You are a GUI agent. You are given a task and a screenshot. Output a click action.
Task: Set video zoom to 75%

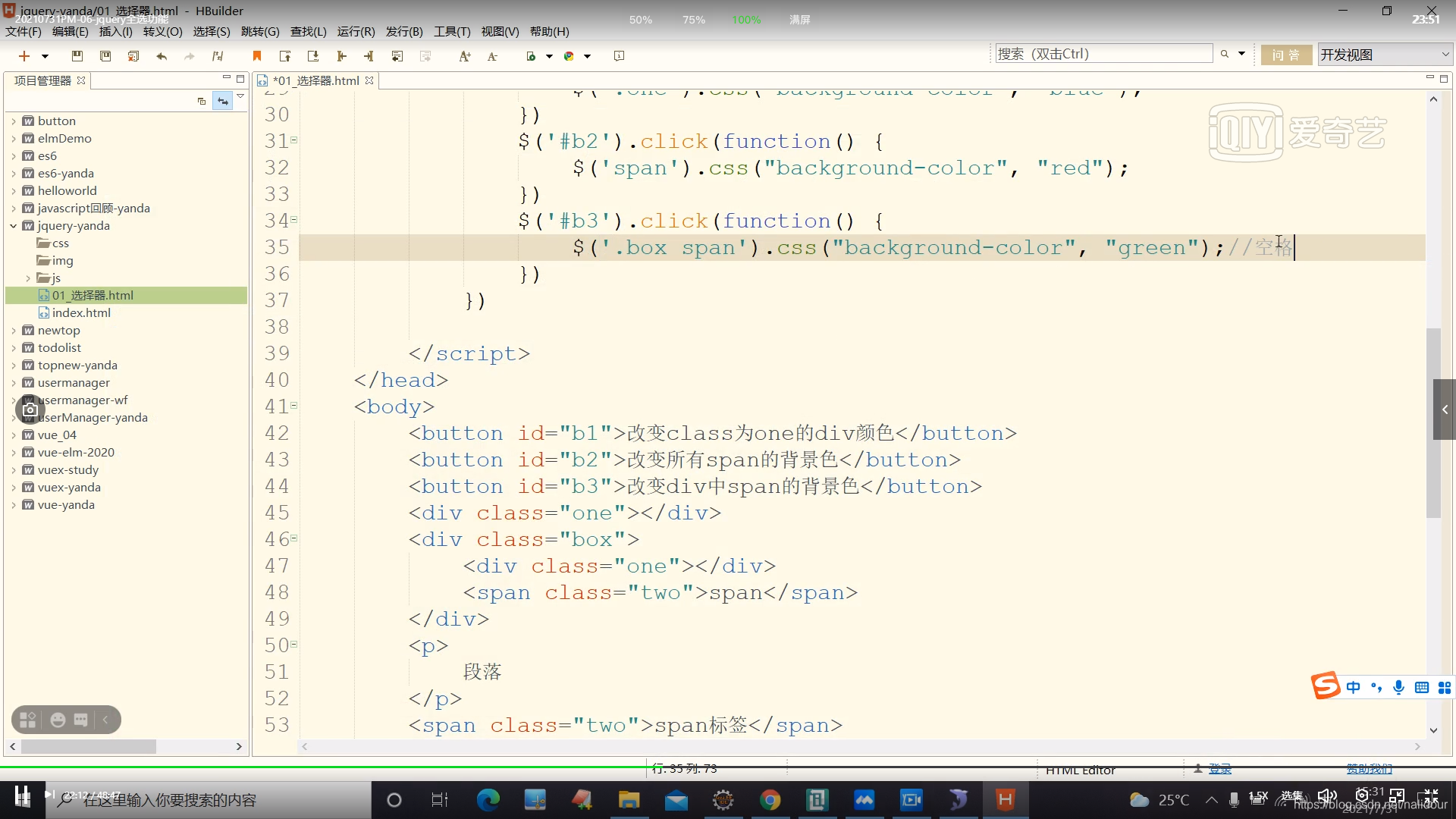tap(694, 20)
